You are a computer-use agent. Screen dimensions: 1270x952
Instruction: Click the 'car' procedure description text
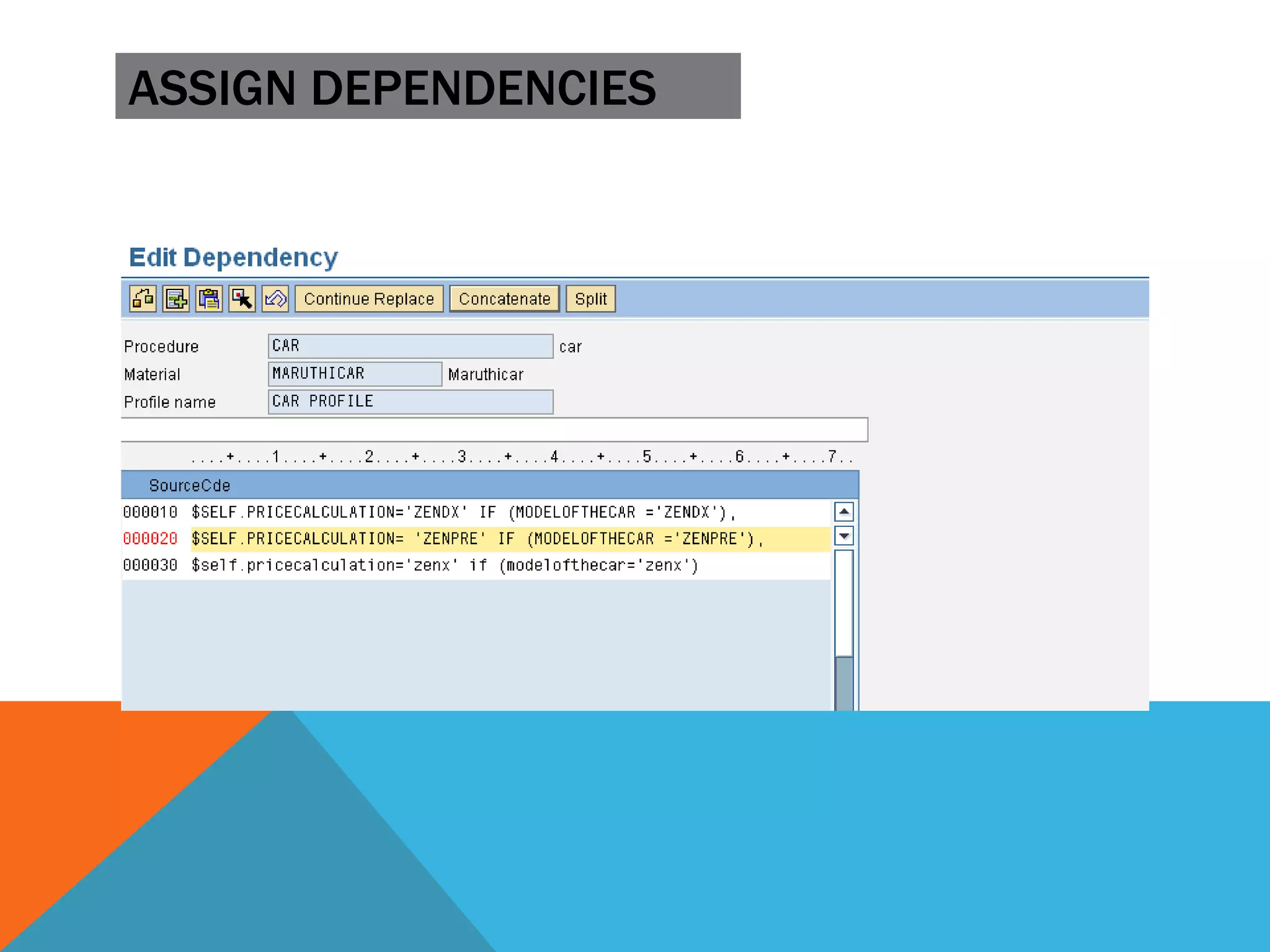571,347
